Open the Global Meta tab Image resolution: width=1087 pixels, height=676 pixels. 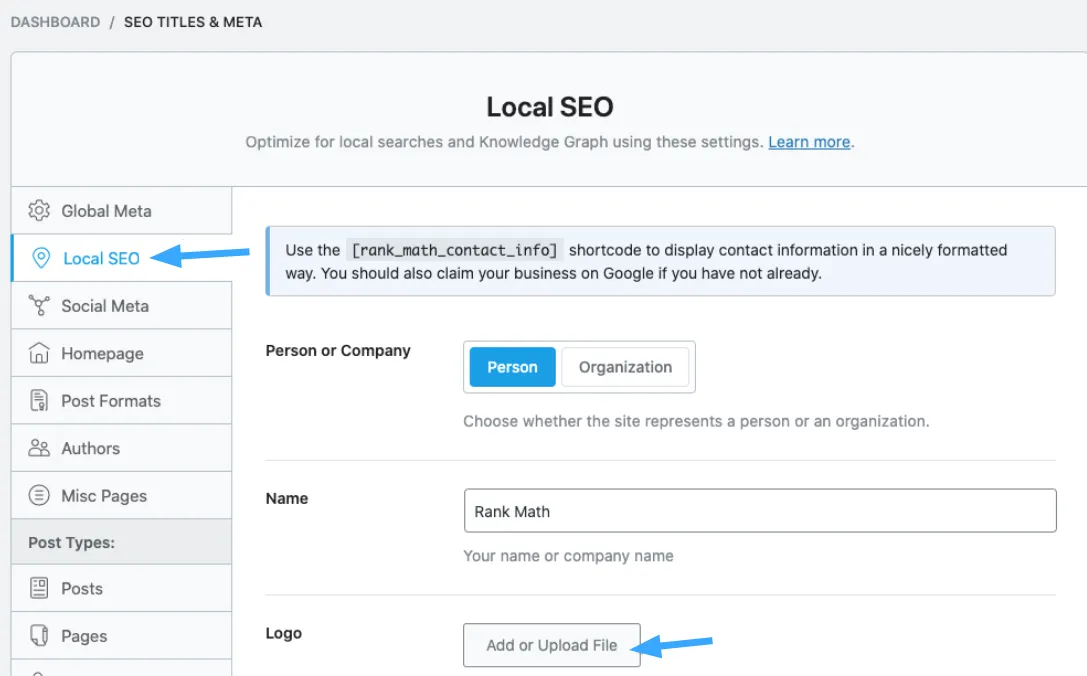[x=121, y=210]
